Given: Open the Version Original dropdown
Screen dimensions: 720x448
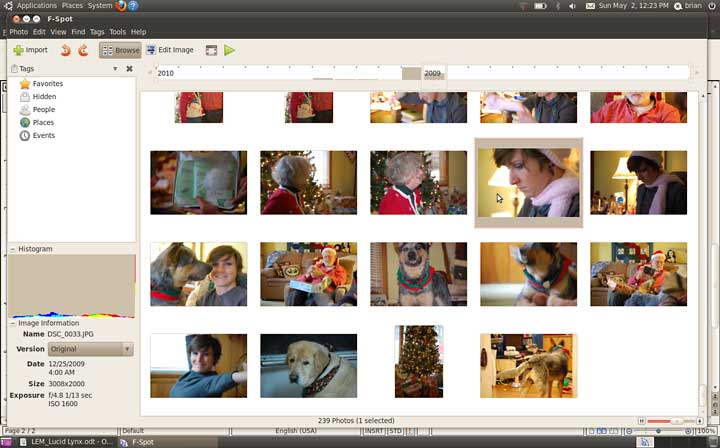Looking at the screenshot, I should 90,349.
